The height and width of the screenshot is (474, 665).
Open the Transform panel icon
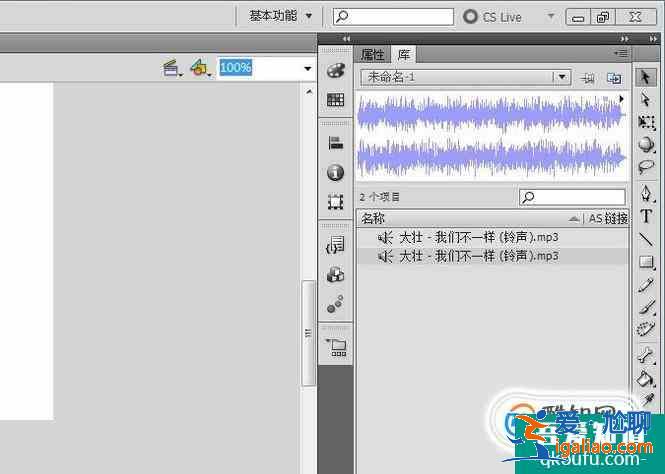(335, 202)
